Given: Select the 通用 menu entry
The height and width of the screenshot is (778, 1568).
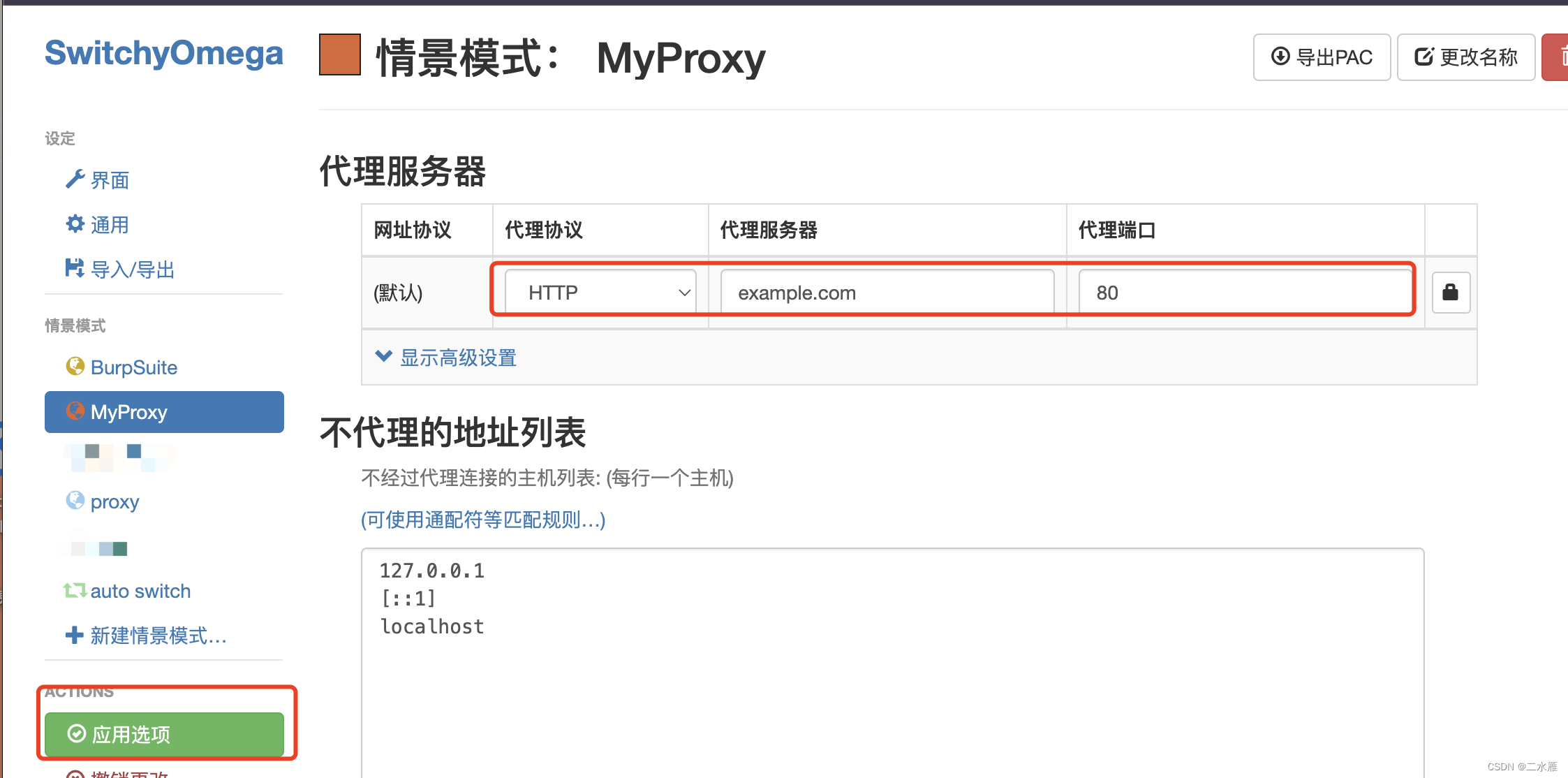Looking at the screenshot, I should 110,225.
